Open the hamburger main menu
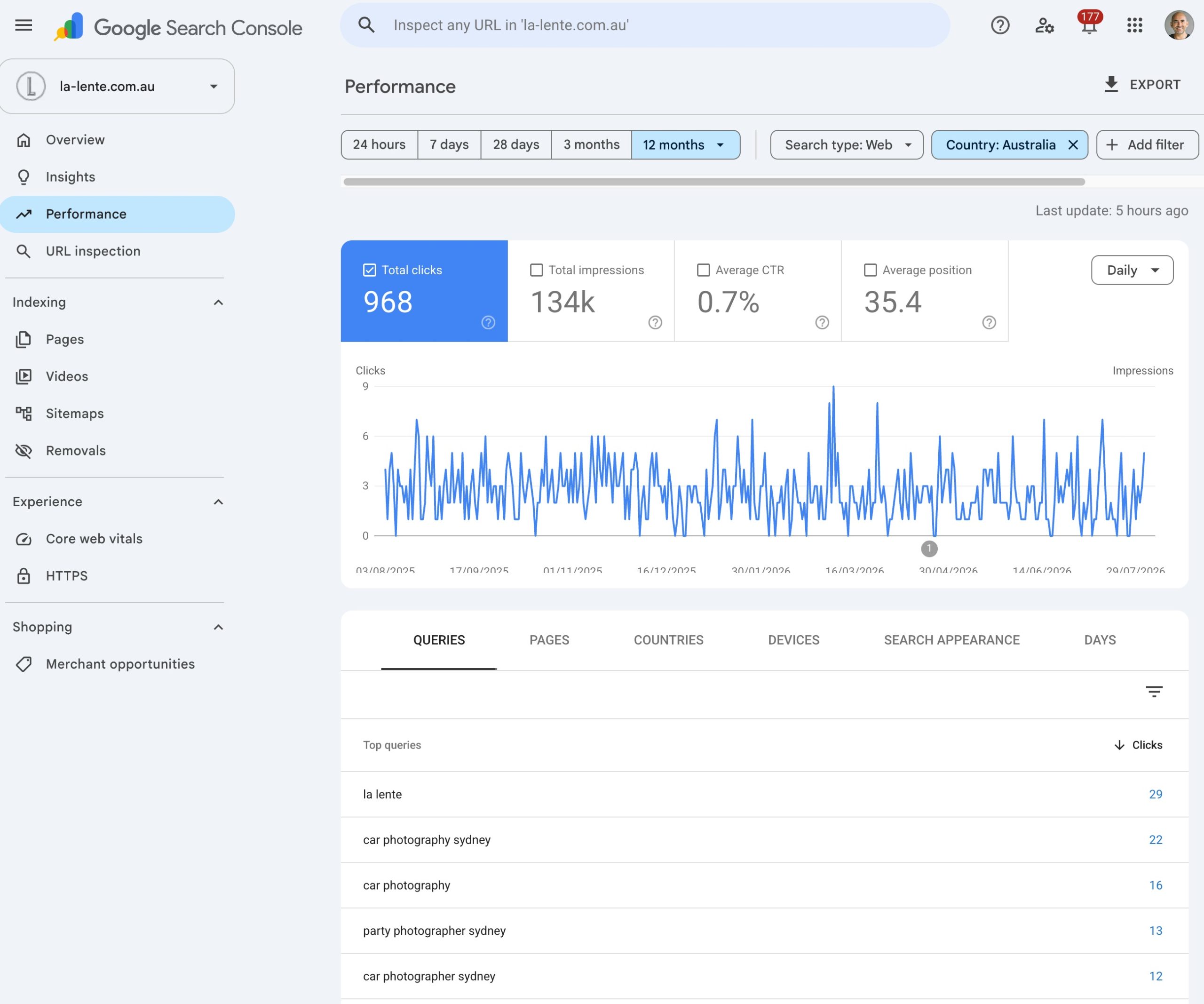This screenshot has width=1204, height=1004. pos(24,25)
